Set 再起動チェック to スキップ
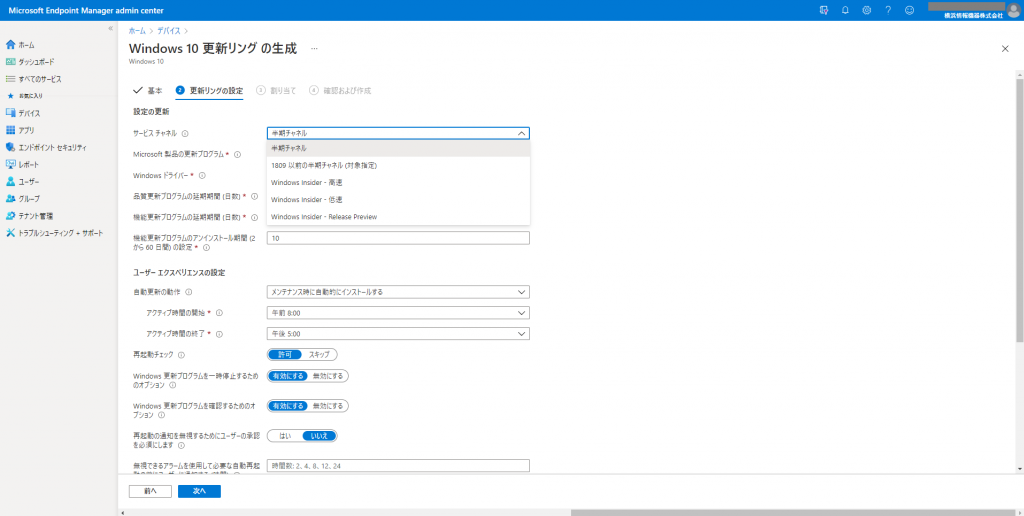1024x516 pixels. click(319, 355)
